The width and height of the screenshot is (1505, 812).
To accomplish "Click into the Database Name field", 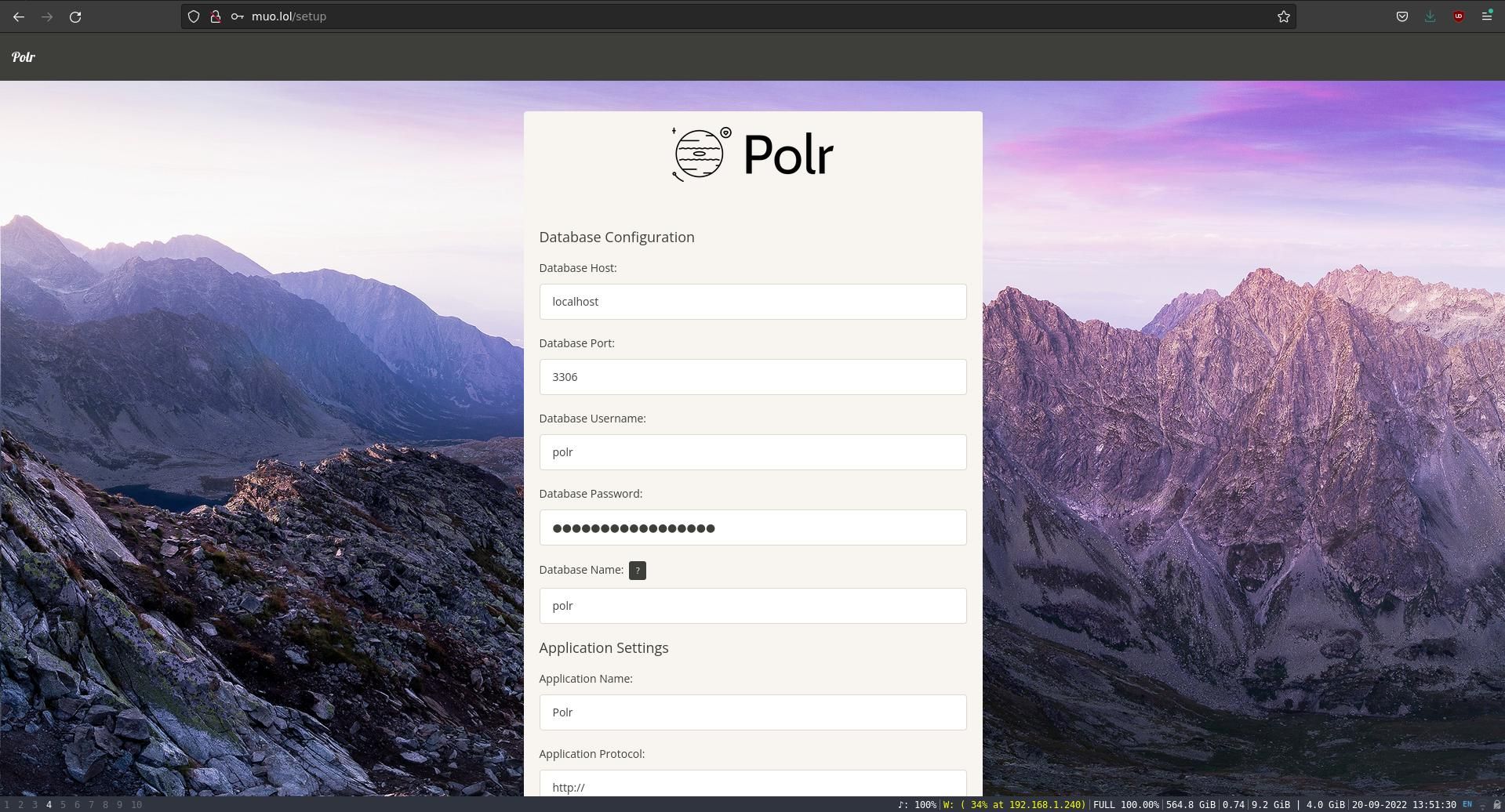I will pyautogui.click(x=753, y=606).
